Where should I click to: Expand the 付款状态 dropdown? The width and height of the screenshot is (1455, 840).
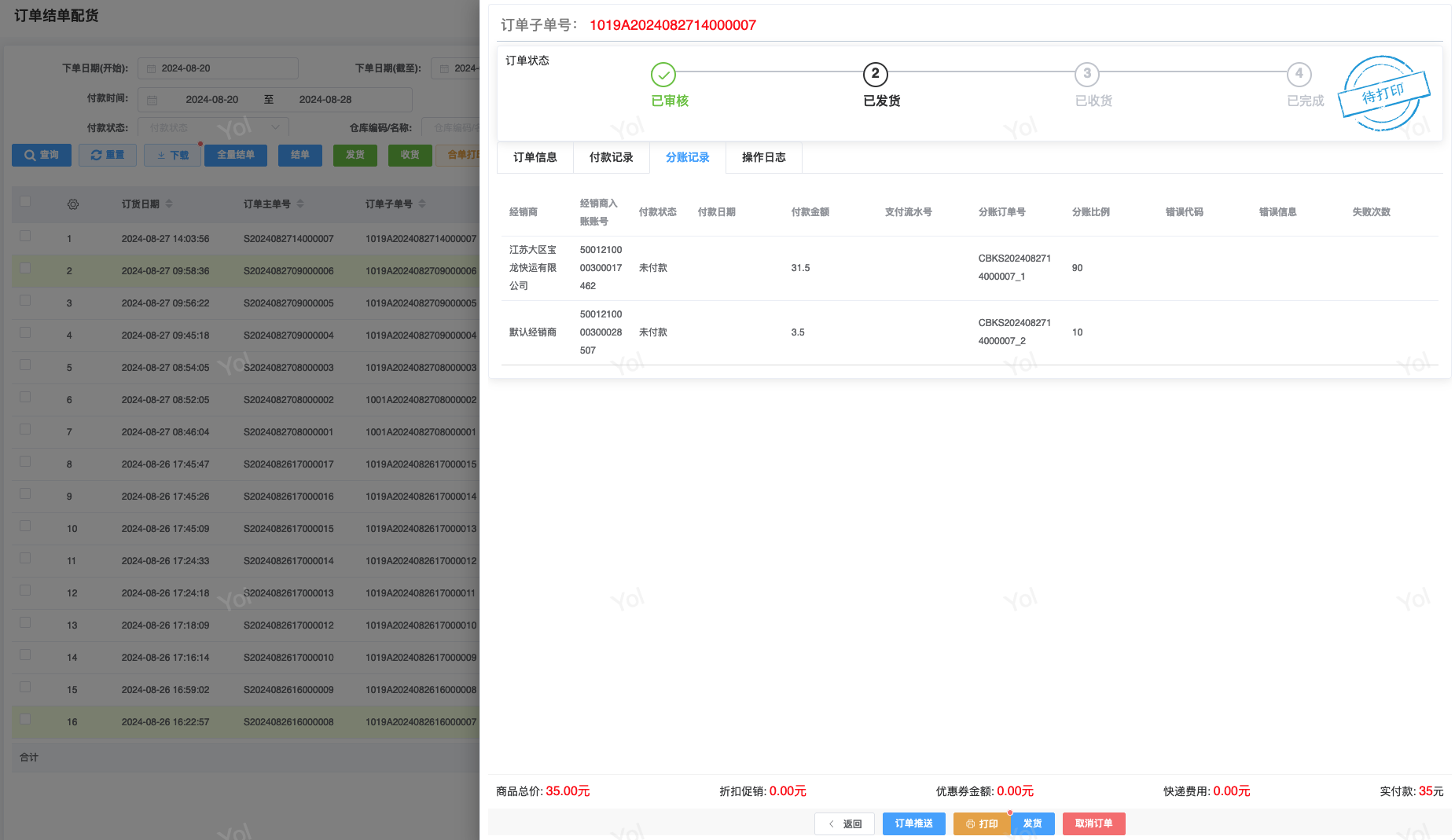coord(213,127)
